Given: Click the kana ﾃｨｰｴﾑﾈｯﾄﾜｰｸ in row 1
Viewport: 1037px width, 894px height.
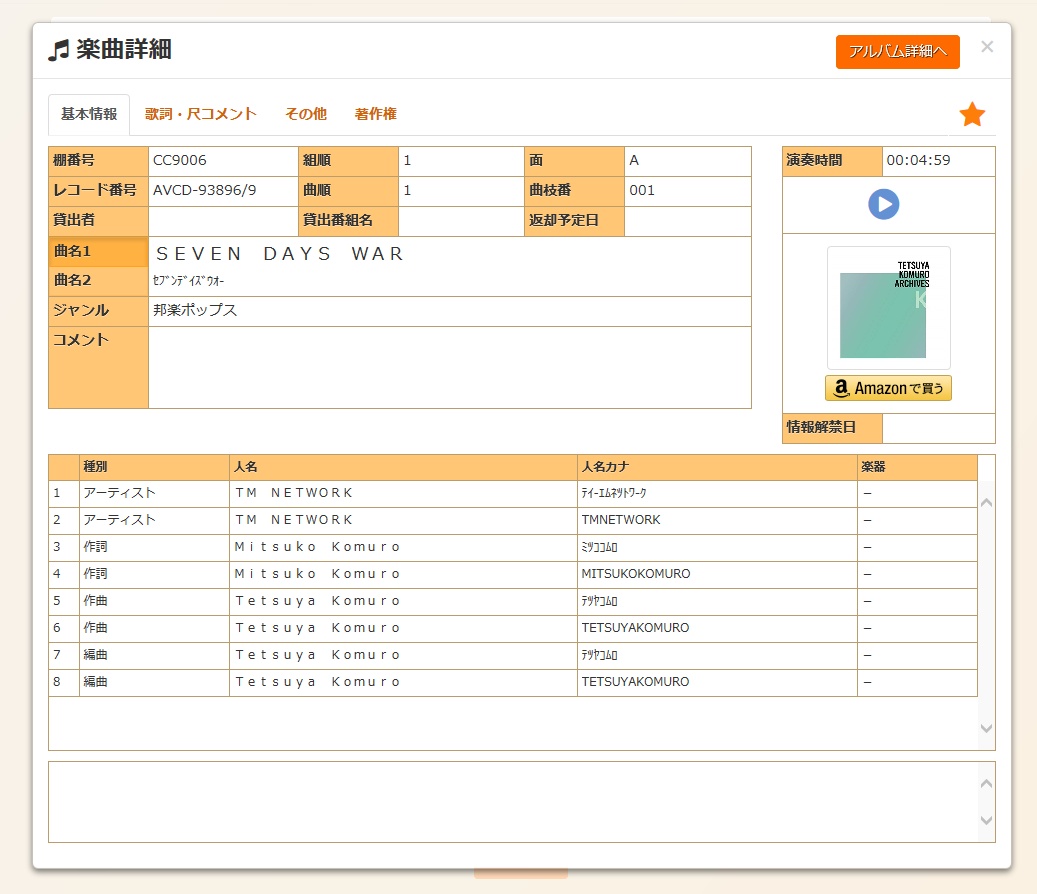Looking at the screenshot, I should click(614, 493).
